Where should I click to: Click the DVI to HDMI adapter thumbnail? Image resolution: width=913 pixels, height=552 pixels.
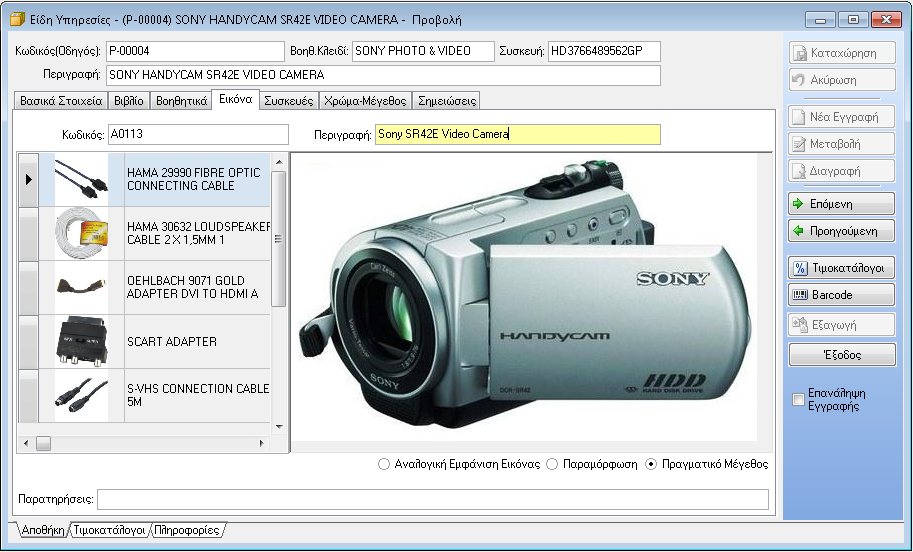coord(82,287)
